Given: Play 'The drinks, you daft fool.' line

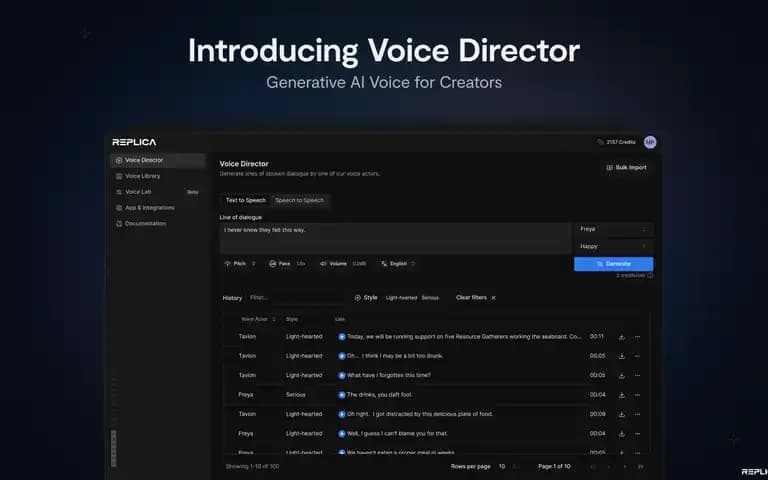Looking at the screenshot, I should (x=342, y=395).
